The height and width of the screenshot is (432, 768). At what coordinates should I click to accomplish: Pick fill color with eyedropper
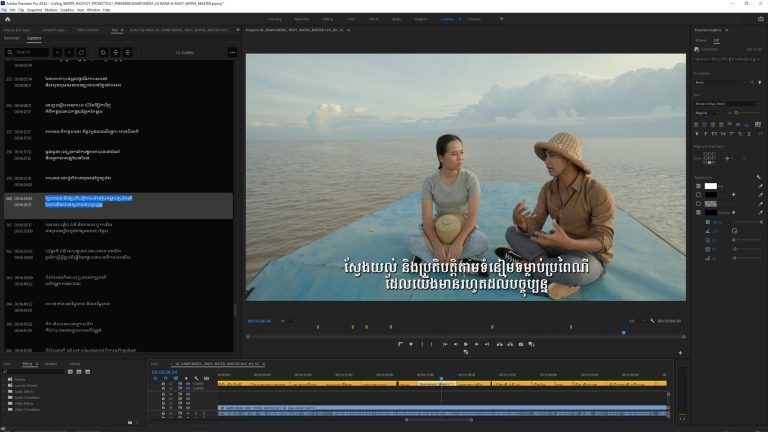pos(760,186)
